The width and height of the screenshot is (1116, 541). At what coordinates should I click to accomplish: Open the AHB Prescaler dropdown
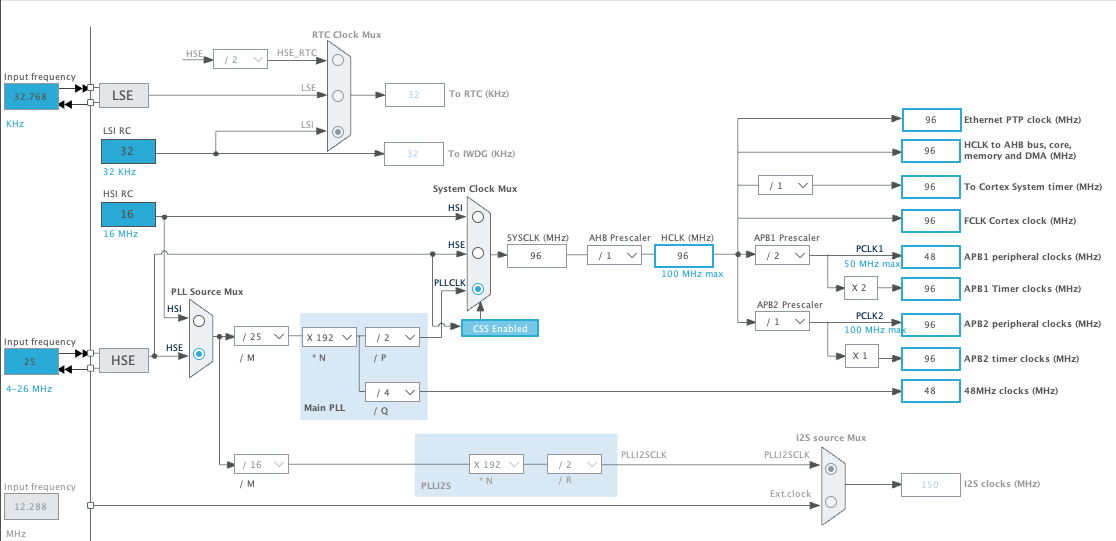614,256
